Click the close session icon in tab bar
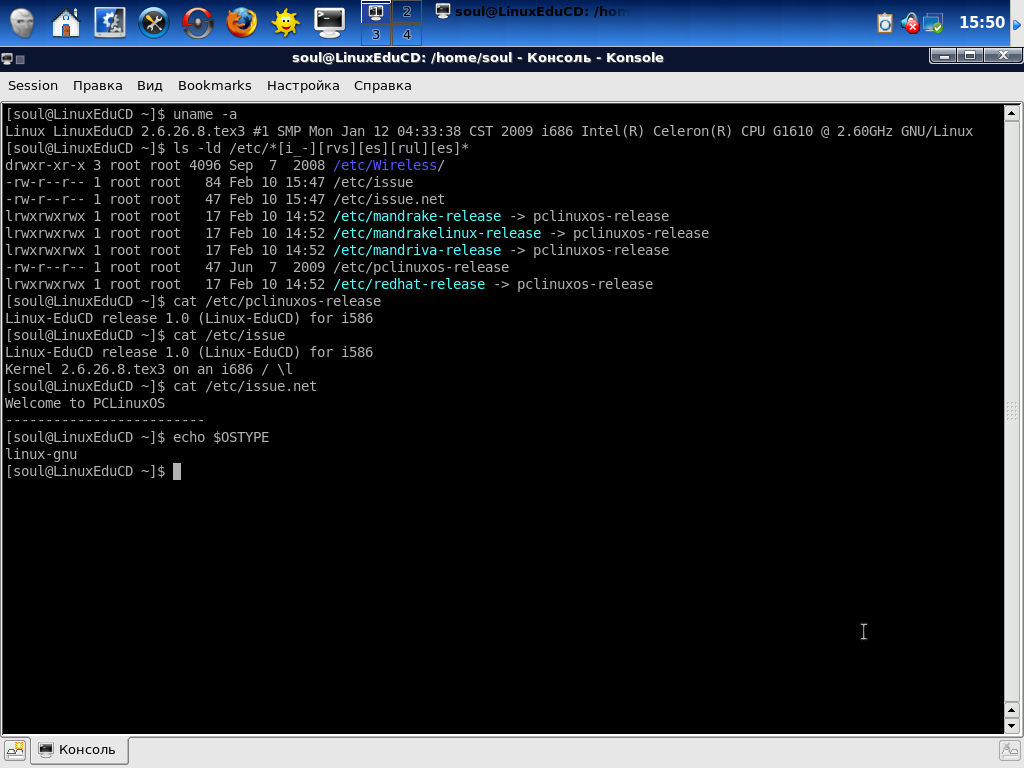The image size is (1024, 768). (x=1010, y=750)
